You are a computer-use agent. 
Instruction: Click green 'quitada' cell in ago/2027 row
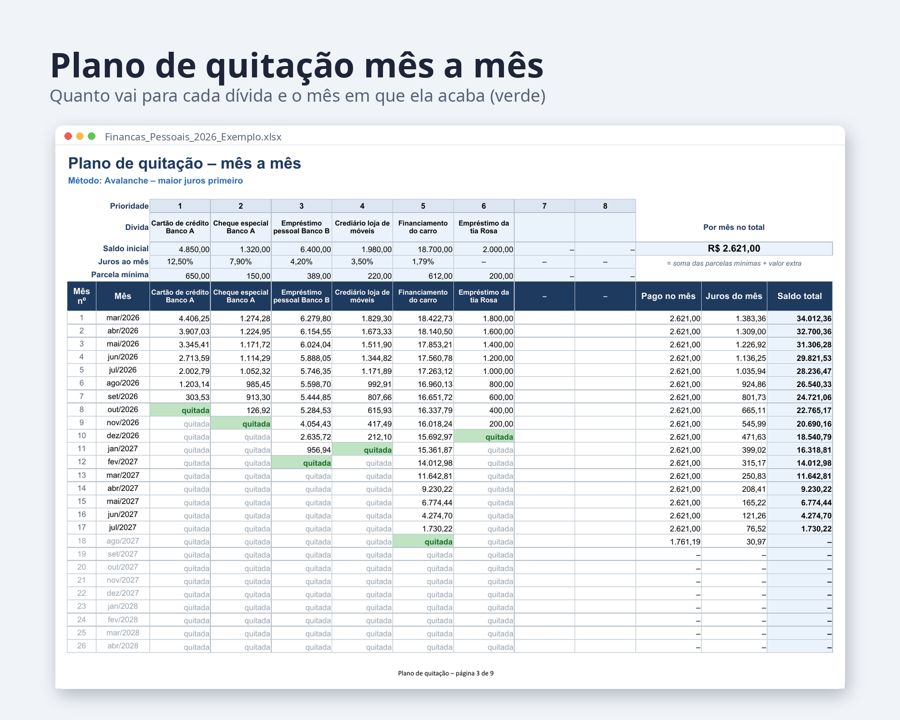pos(423,541)
